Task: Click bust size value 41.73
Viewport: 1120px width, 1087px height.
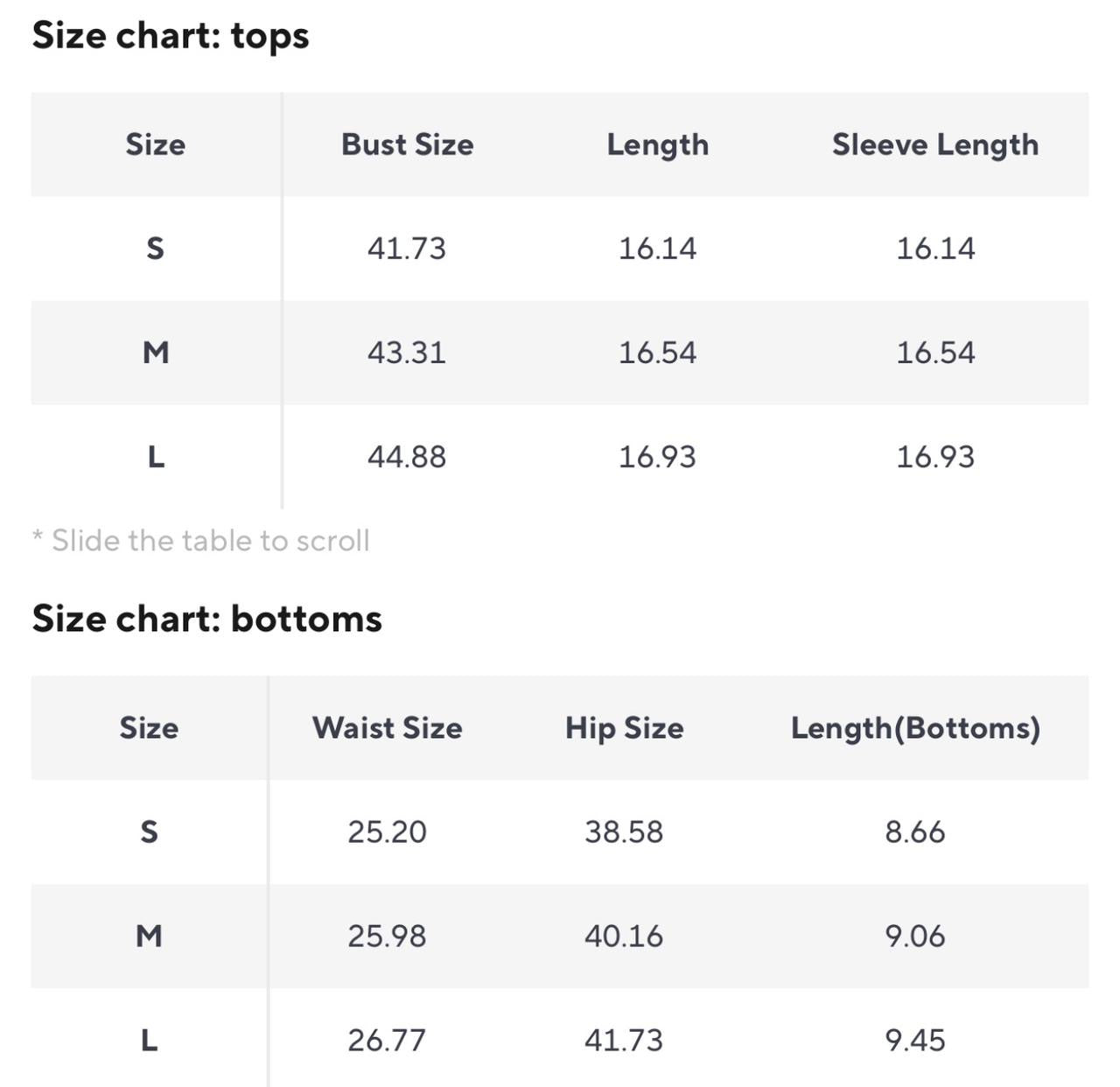Action: 406,249
